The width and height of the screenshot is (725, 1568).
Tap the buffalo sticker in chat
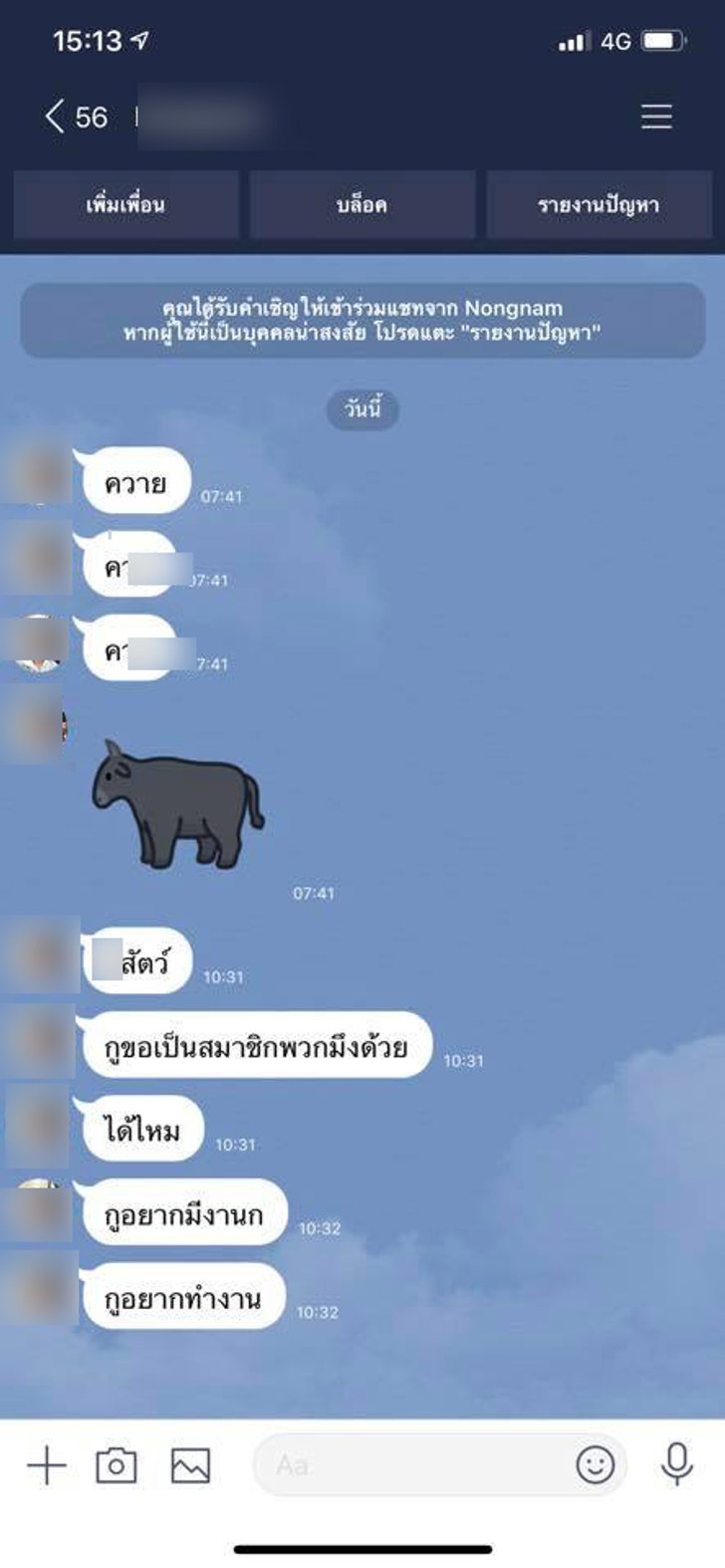[177, 804]
